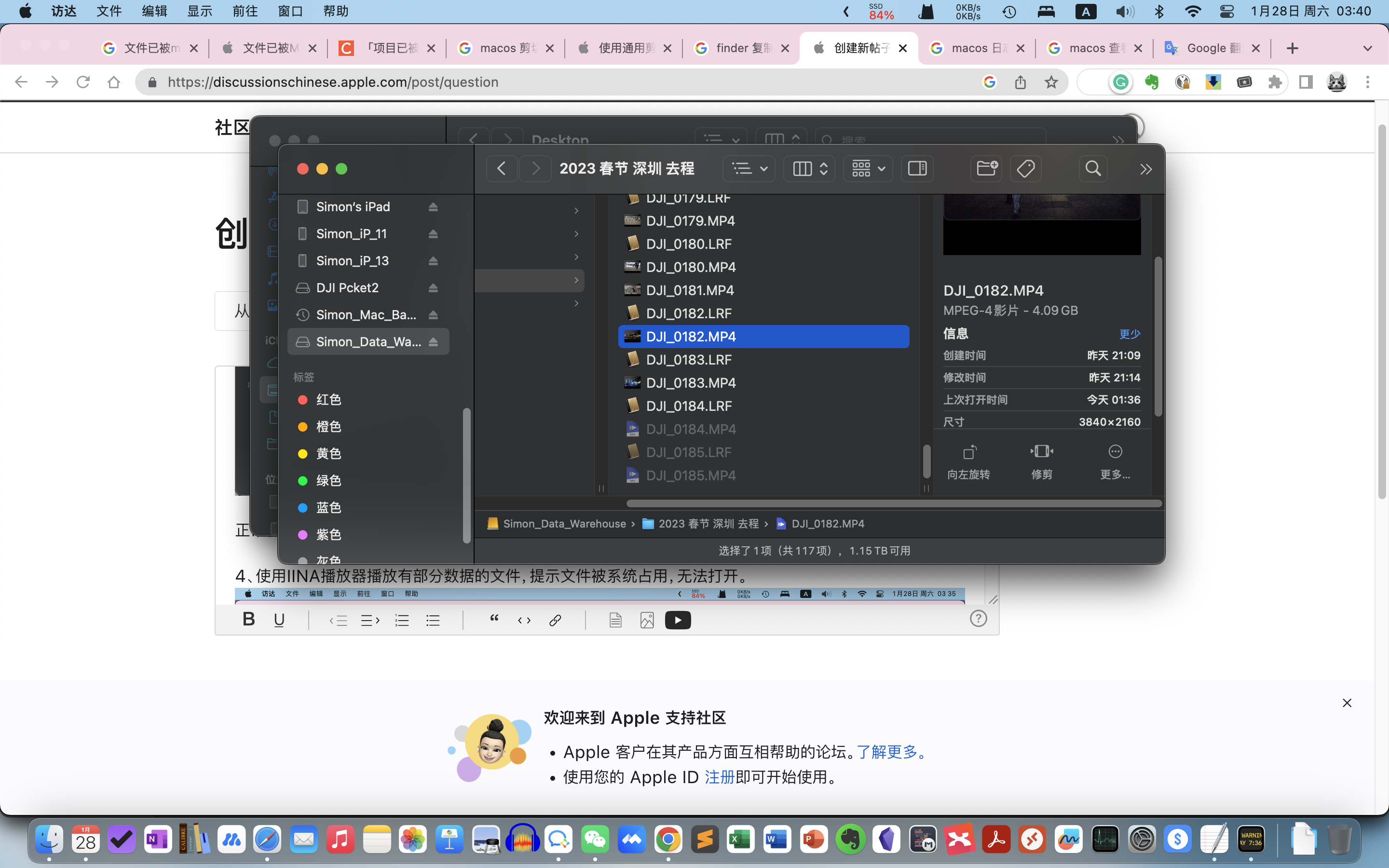Select the DJI_0183.MP4 file

point(691,383)
